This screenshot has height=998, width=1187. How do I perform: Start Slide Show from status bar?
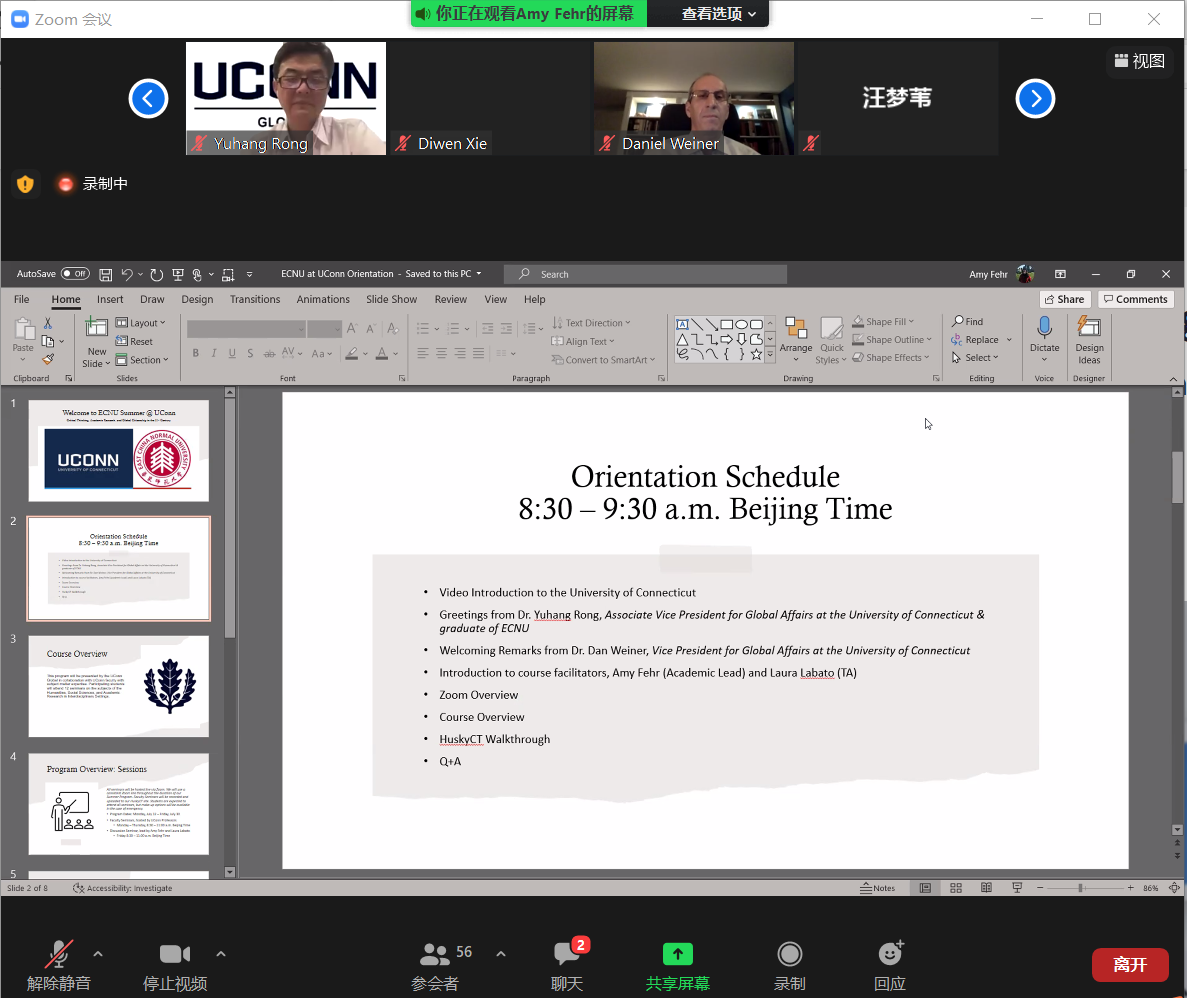click(1017, 888)
